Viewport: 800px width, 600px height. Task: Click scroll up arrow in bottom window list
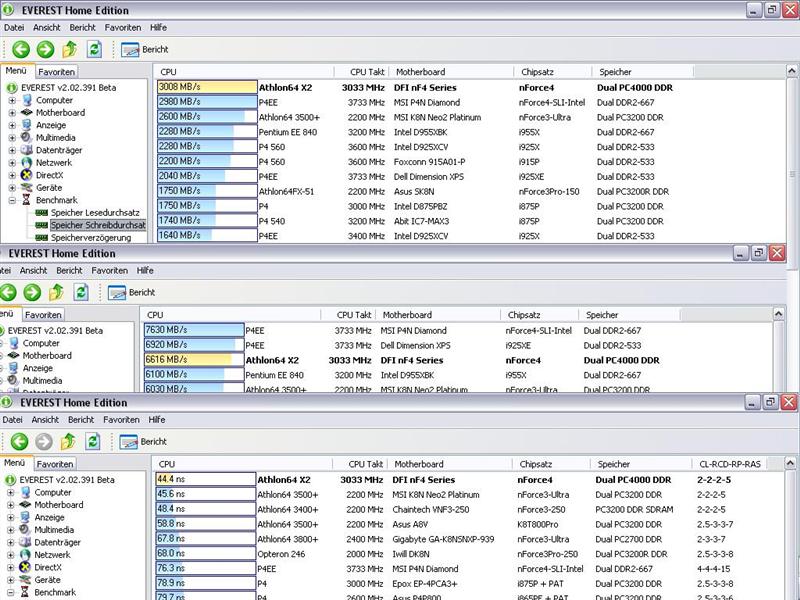click(x=790, y=463)
